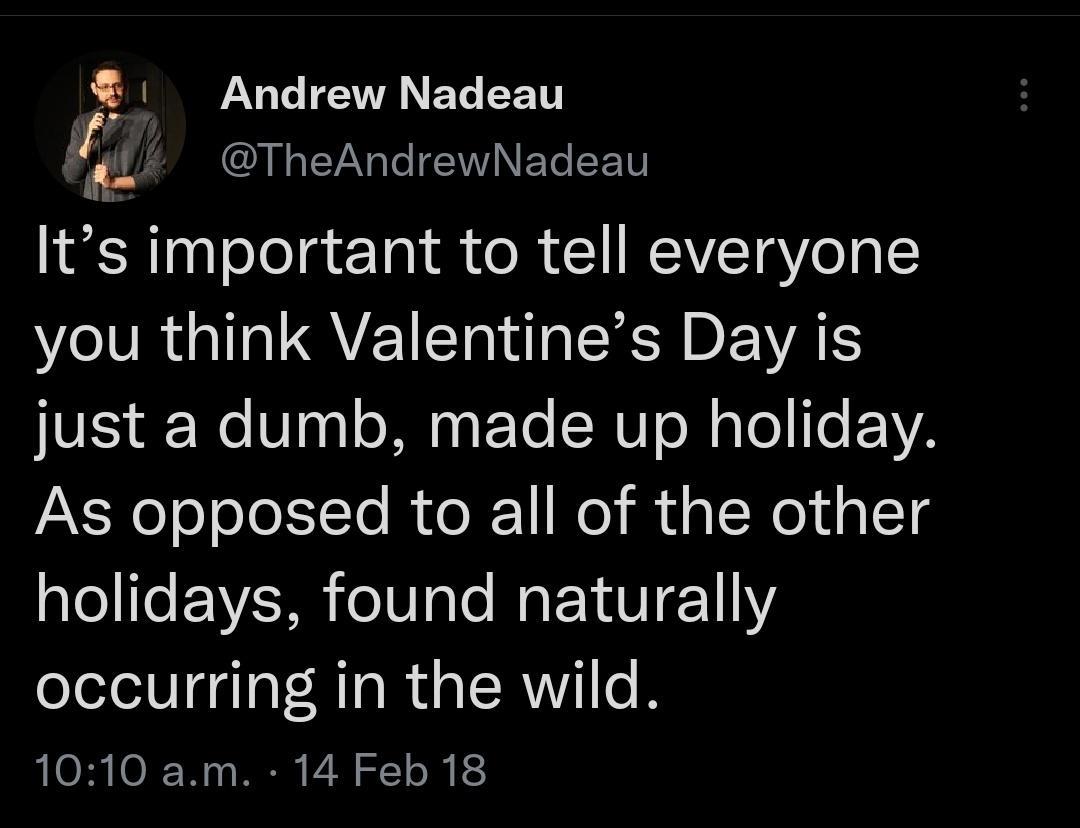The height and width of the screenshot is (828, 1080).
Task: Select the 10:10 a.m. time label
Action: [145, 768]
